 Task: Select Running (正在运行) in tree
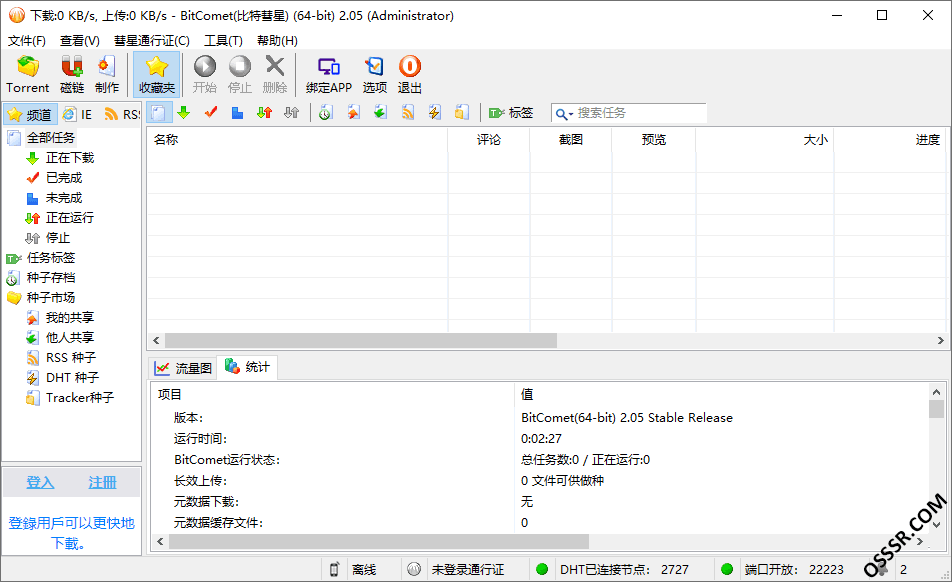[x=70, y=218]
